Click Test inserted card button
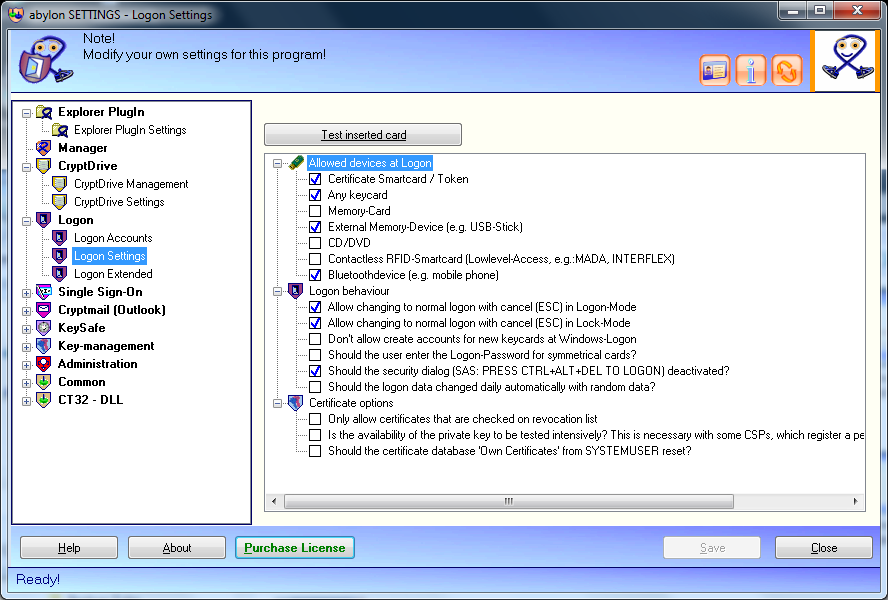This screenshot has height=600, width=888. pos(363,135)
